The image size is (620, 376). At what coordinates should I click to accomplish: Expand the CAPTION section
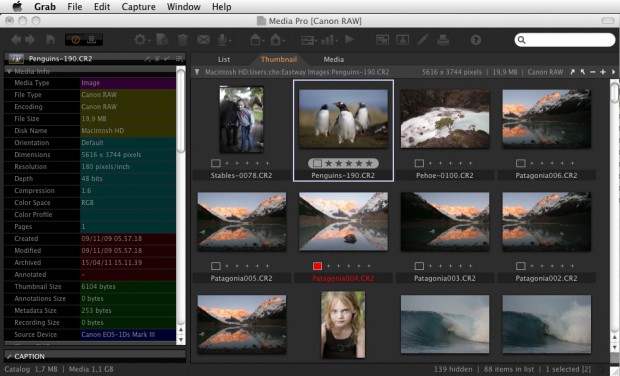9,356
